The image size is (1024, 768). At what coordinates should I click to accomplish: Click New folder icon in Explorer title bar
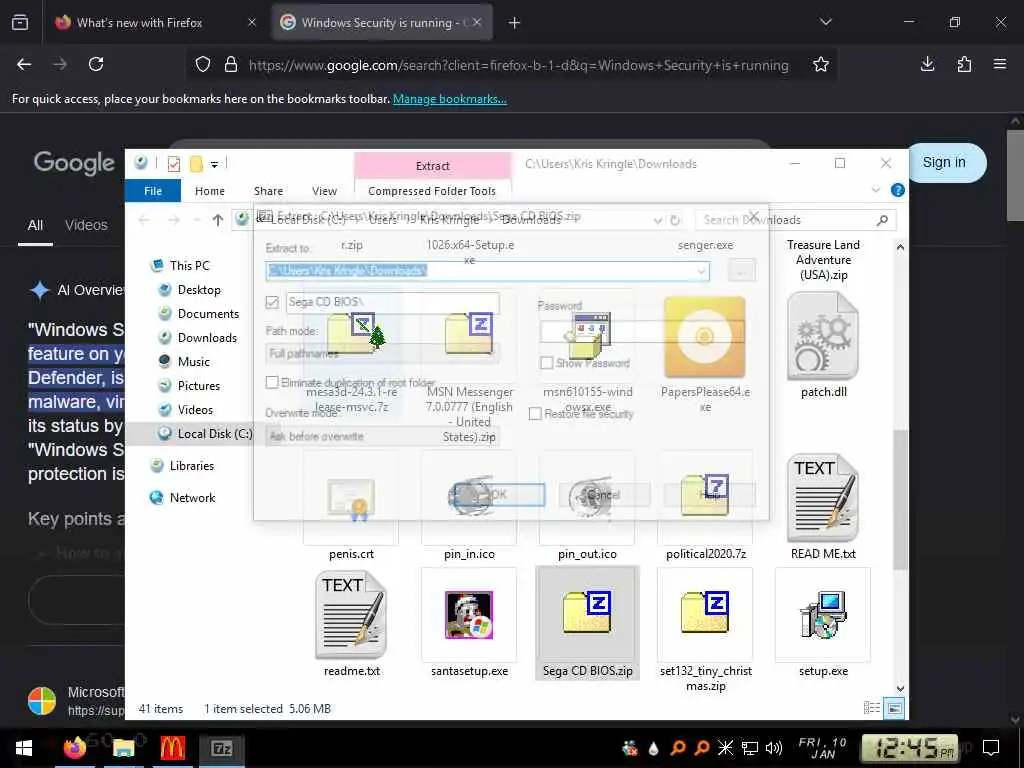[x=196, y=163]
